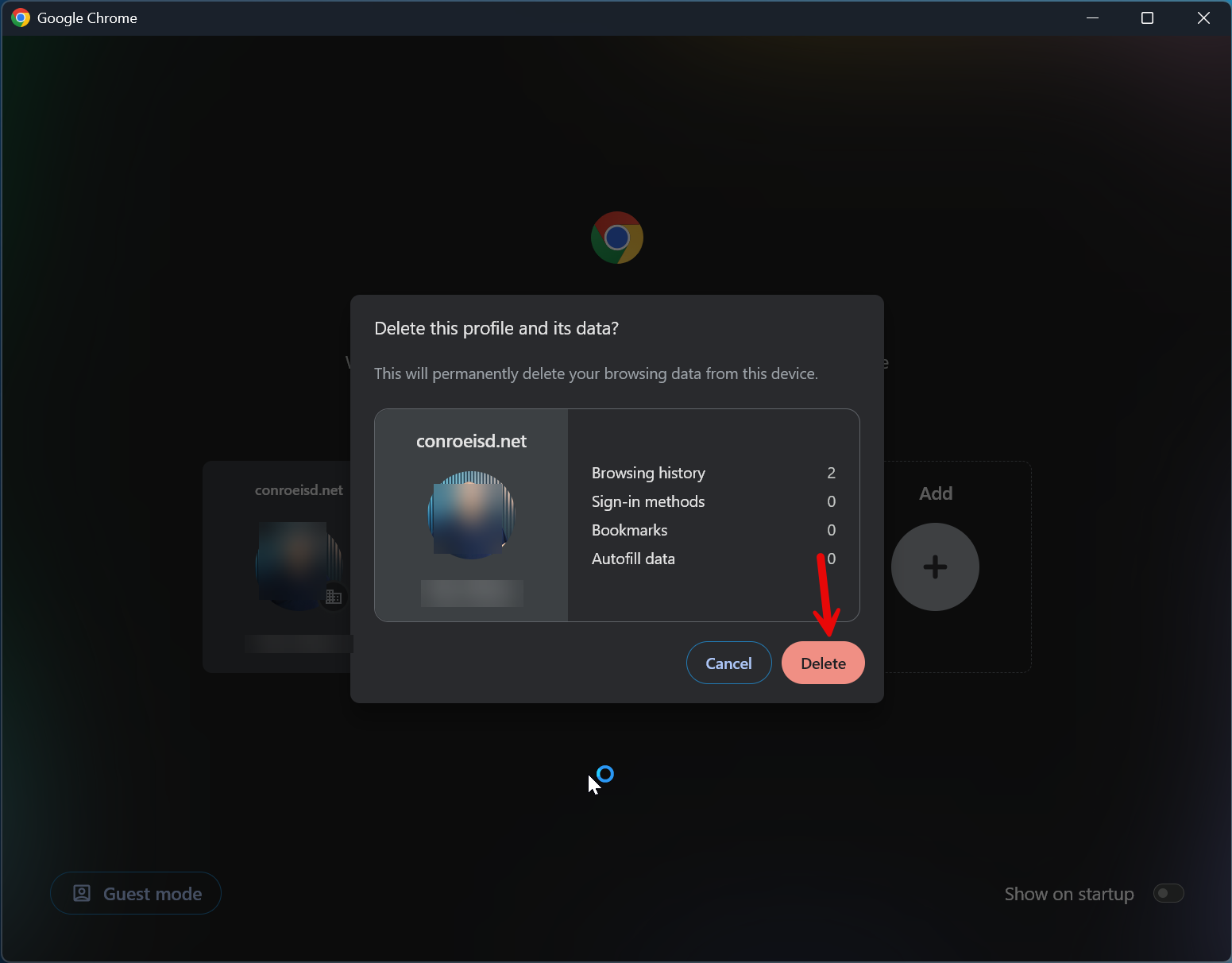Click the large Chrome logo above the dialog
This screenshot has height=963, width=1232.
(x=617, y=238)
